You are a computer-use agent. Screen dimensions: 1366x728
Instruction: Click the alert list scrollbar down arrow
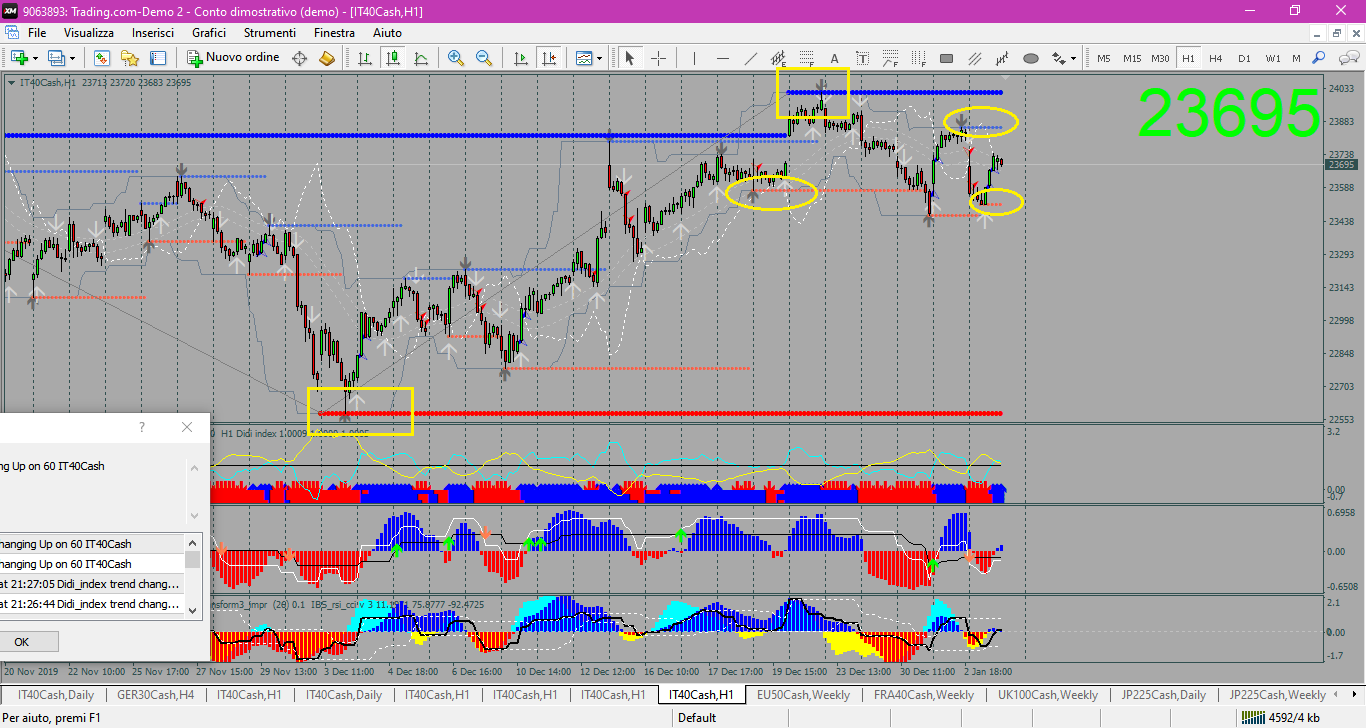coord(193,609)
